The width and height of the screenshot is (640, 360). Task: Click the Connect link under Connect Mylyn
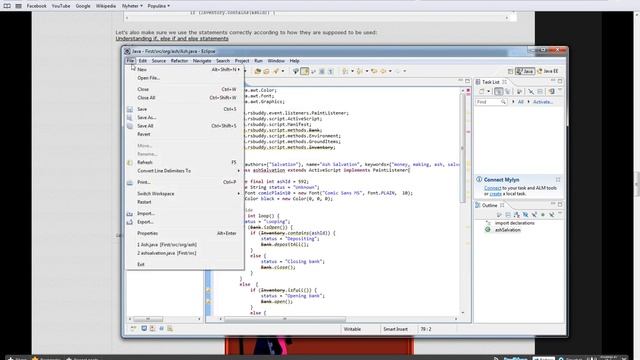[x=492, y=188]
